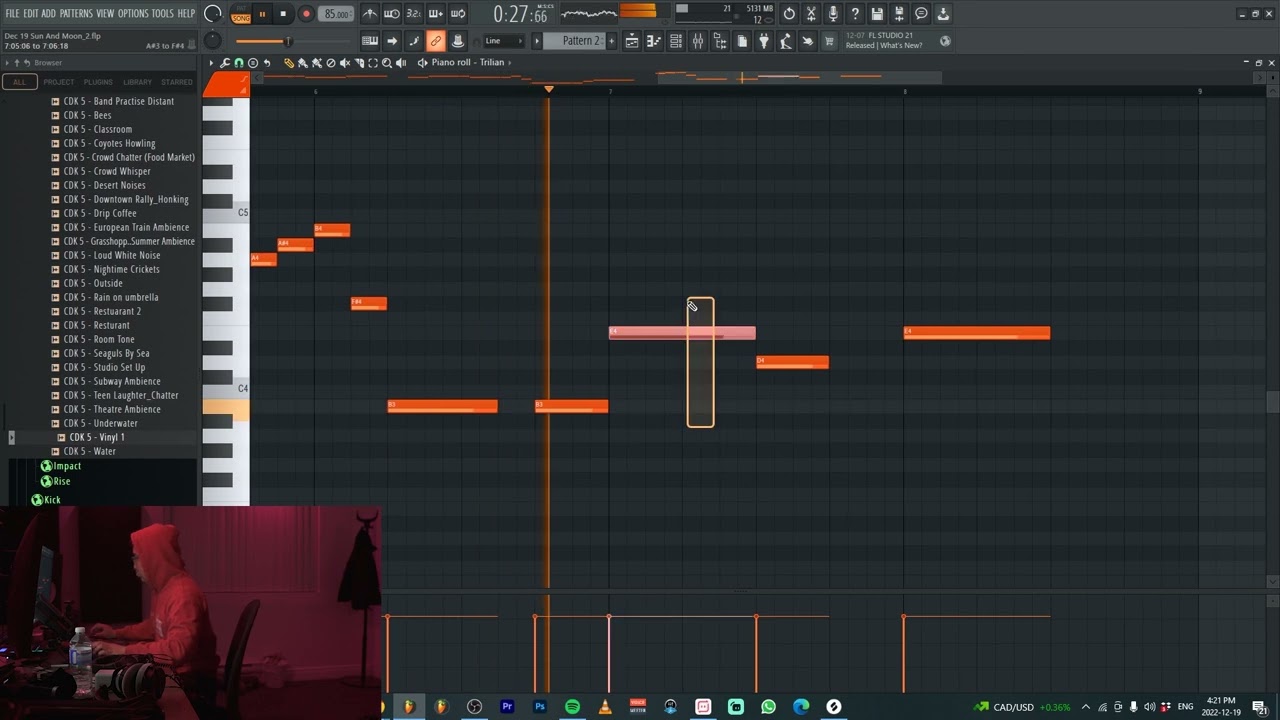
Task: Select browser ALL tab button
Action: click(x=18, y=82)
